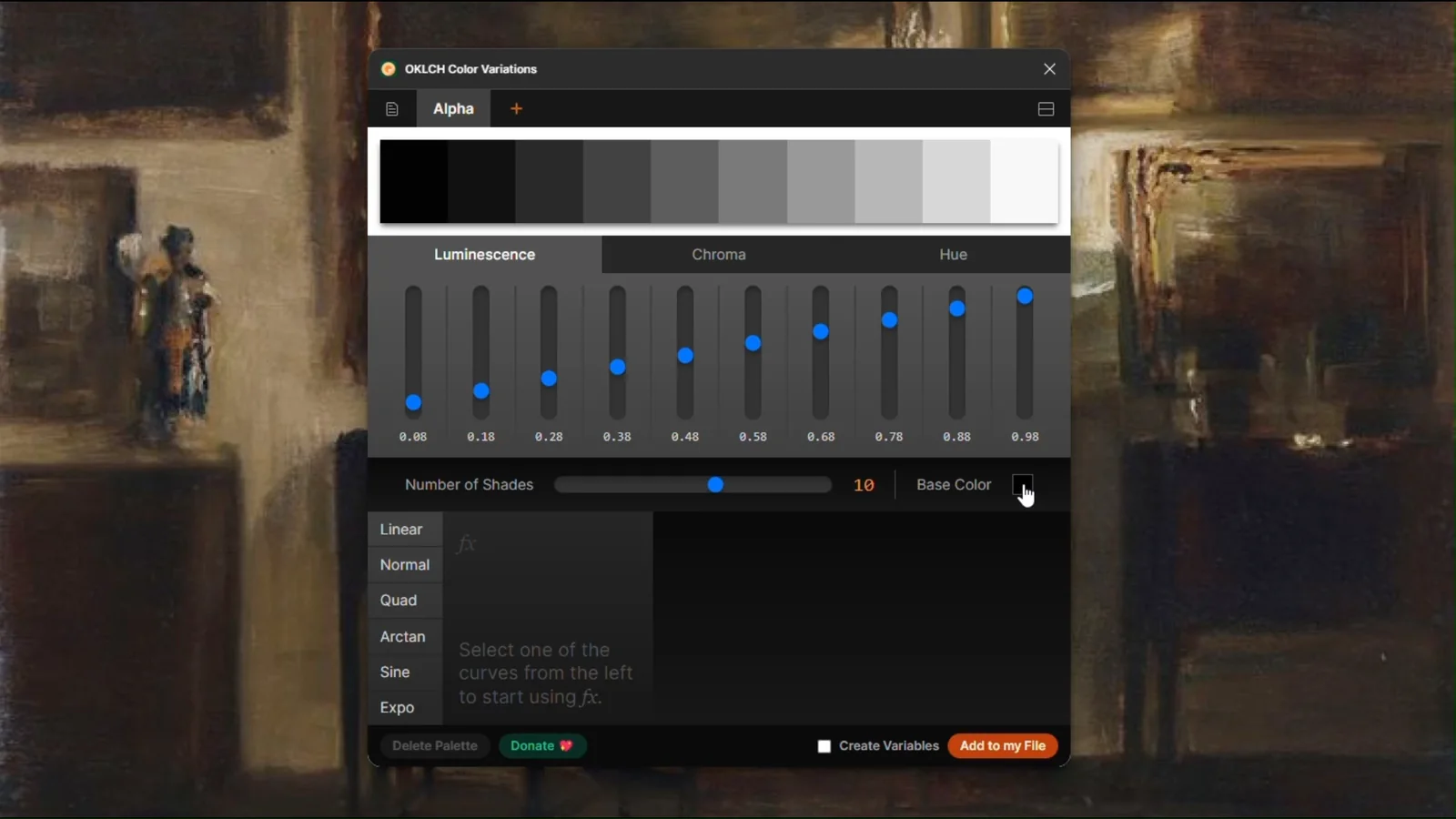Open the Base Color swatch picker

point(1022,485)
